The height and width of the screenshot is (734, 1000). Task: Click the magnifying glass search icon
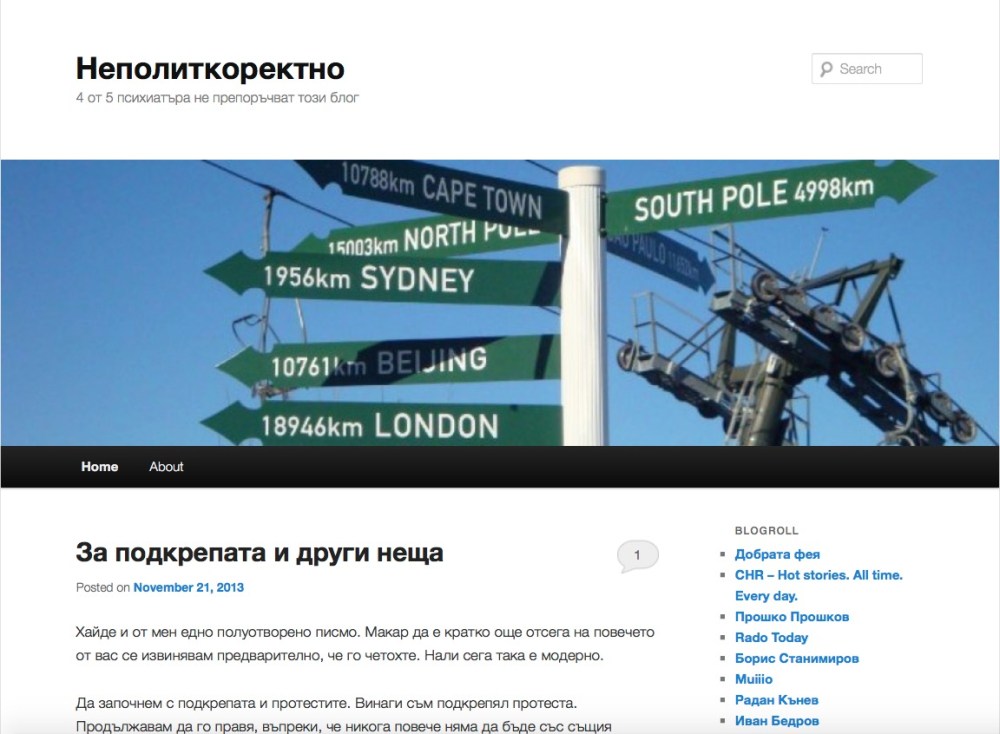pyautogui.click(x=826, y=68)
